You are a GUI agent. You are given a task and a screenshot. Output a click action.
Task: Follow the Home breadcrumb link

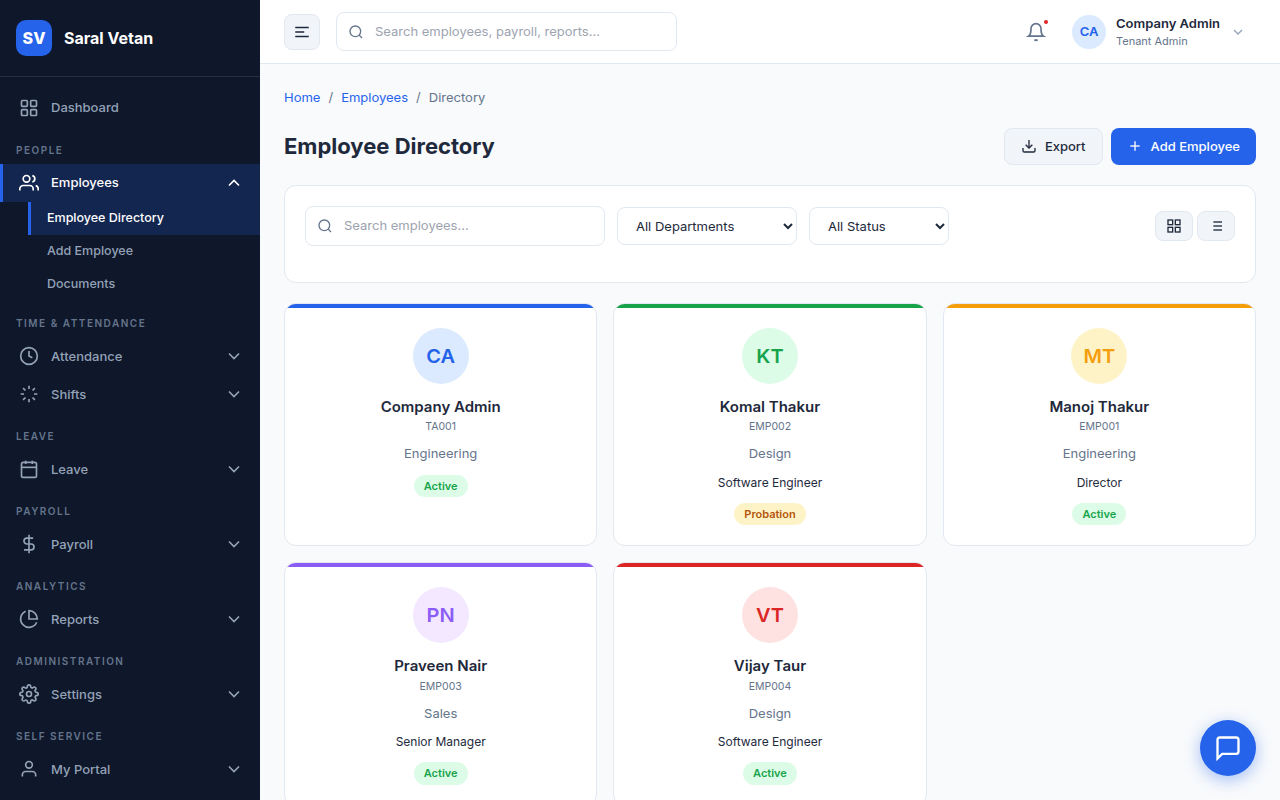[x=302, y=97]
